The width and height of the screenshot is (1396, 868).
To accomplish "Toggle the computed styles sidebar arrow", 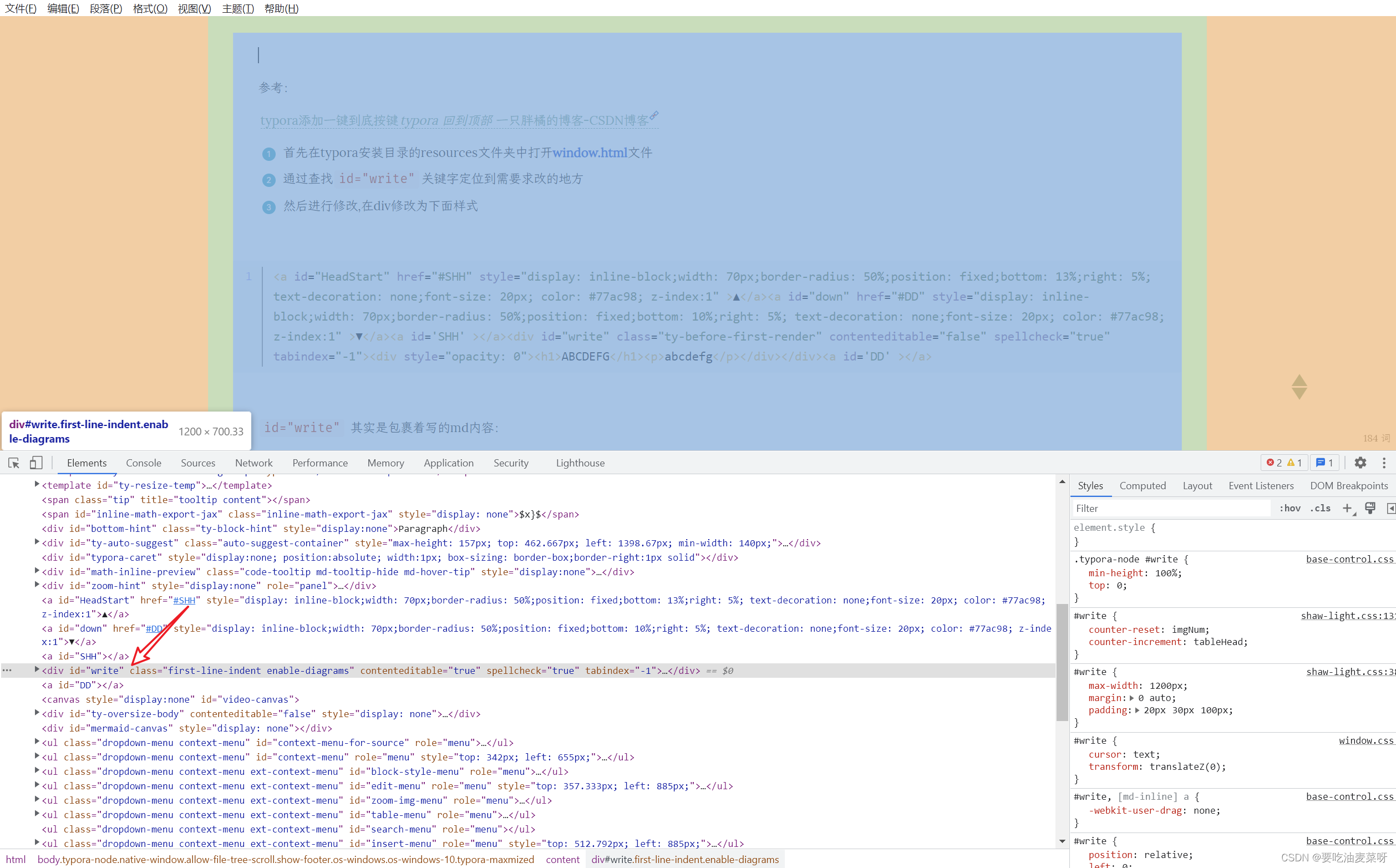I will point(1390,508).
